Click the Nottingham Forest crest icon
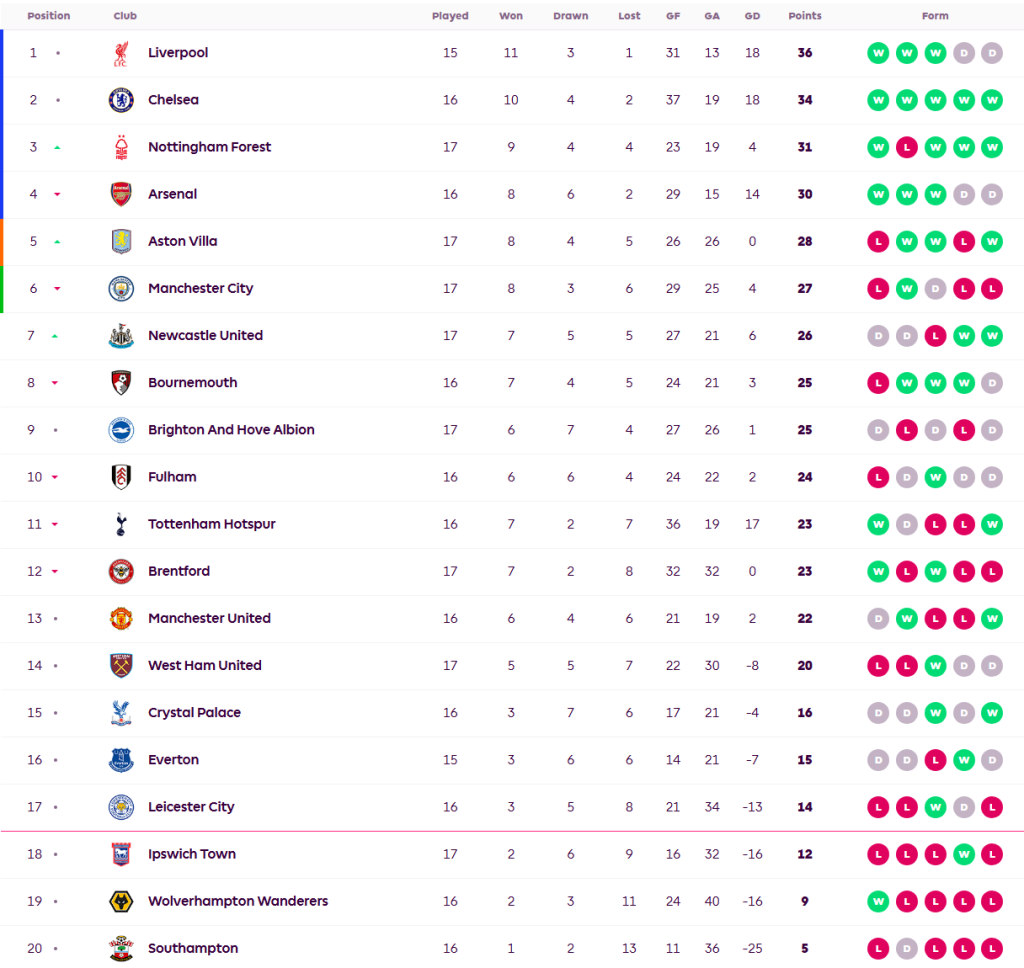 point(121,147)
